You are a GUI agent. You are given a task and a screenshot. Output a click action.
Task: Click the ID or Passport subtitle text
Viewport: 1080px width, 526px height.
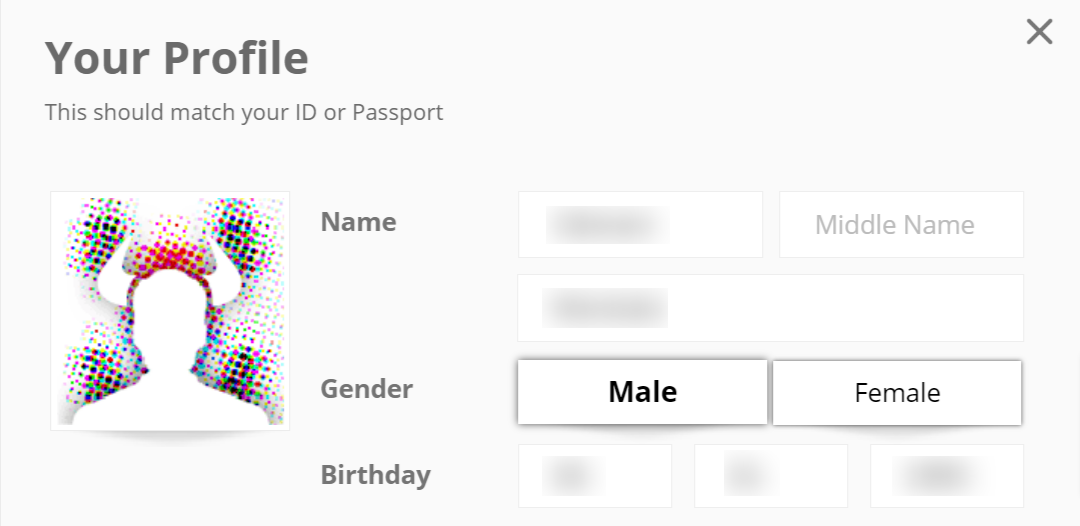(x=243, y=112)
